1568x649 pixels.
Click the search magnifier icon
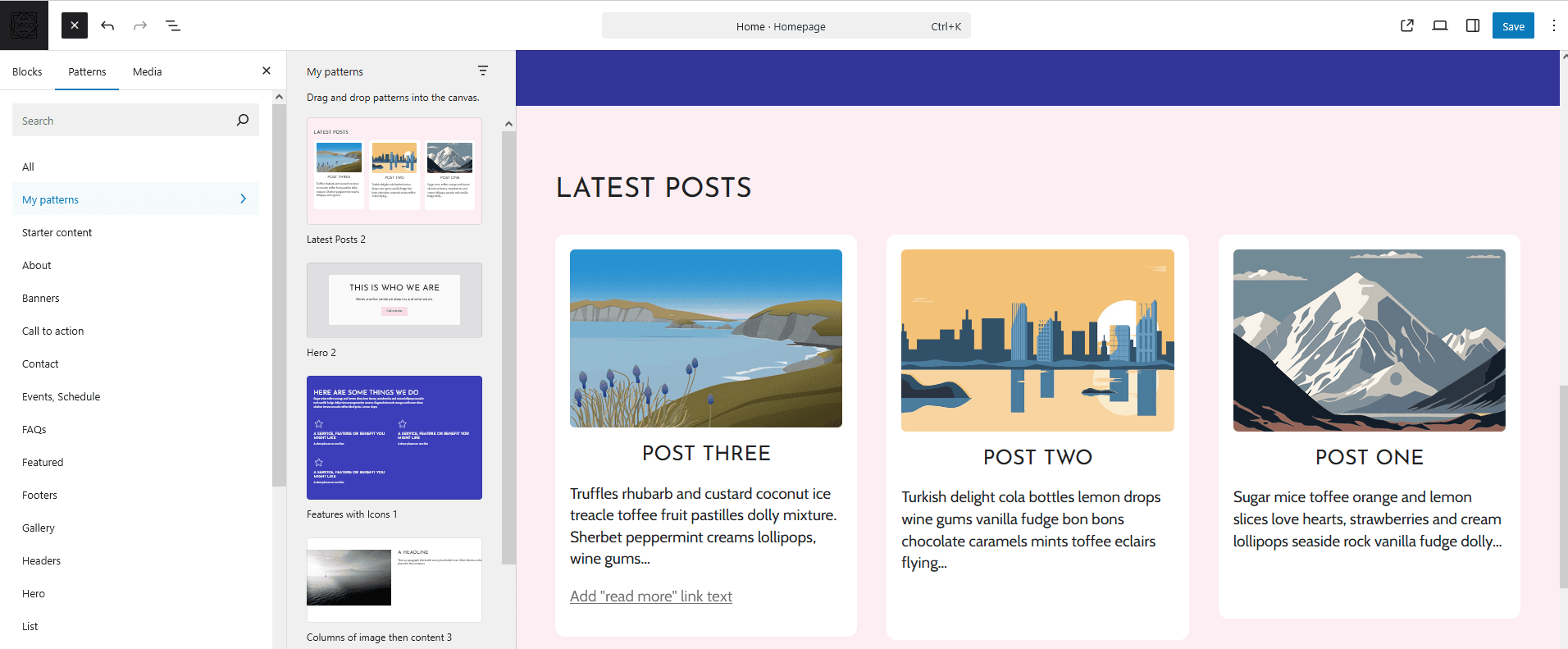243,120
